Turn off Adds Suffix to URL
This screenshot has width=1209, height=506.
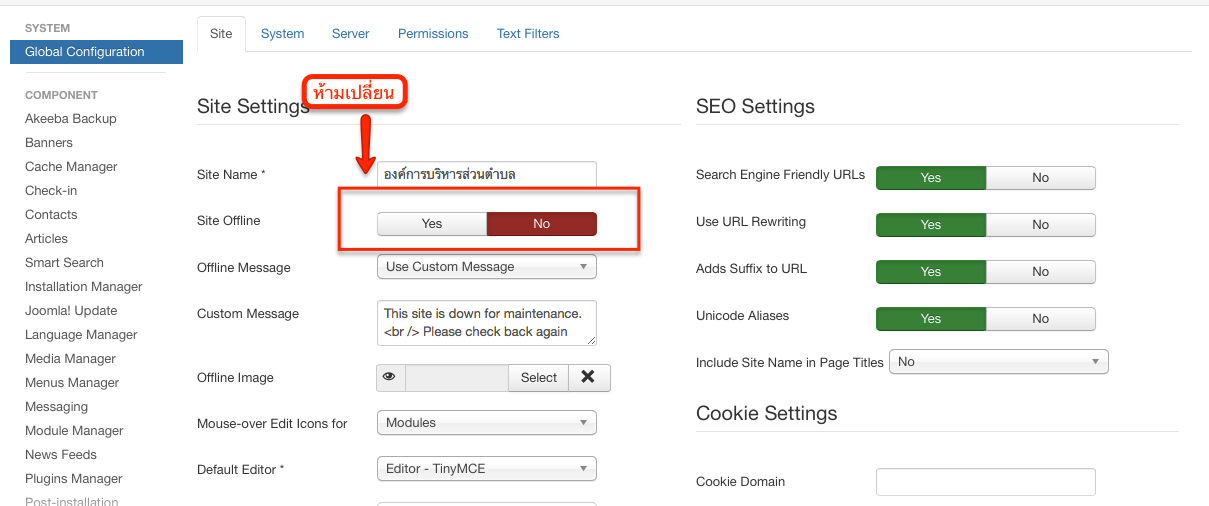pyautogui.click(x=1040, y=272)
